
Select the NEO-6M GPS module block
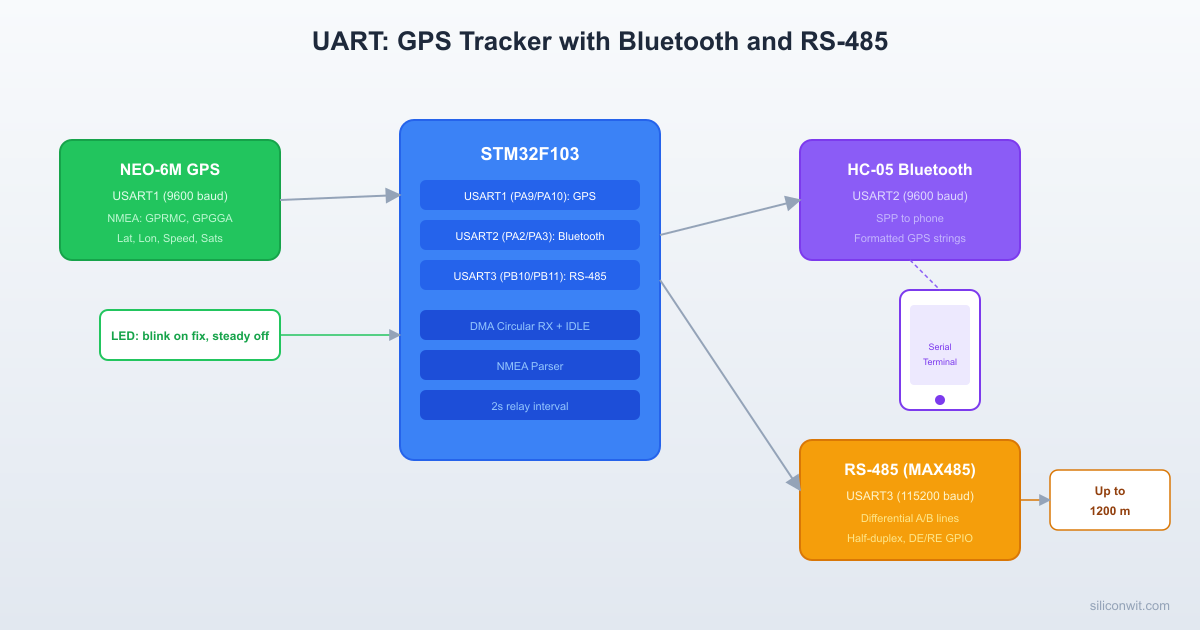169,199
